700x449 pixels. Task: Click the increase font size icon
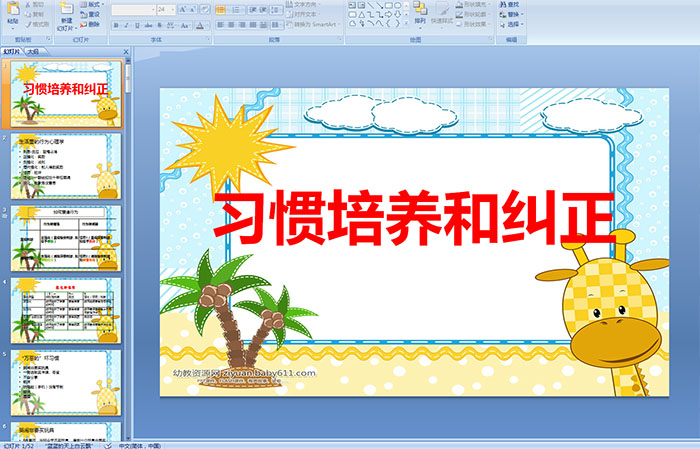click(x=183, y=9)
